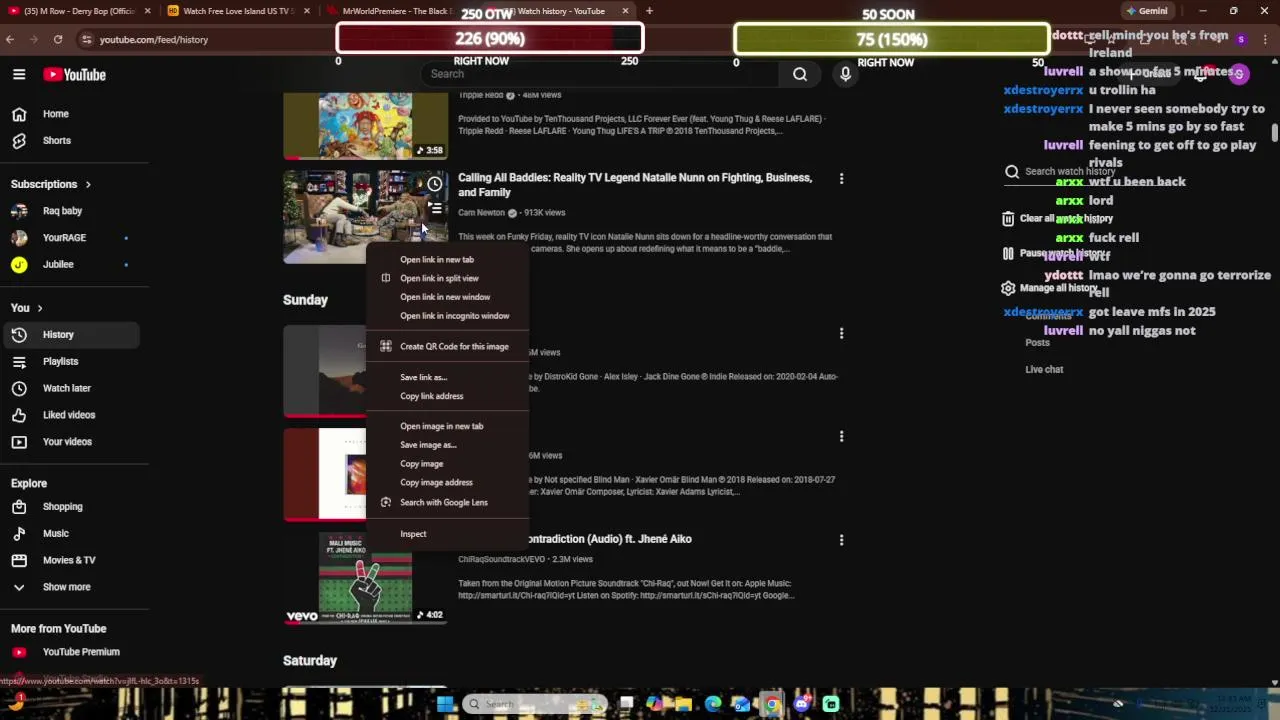The height and width of the screenshot is (720, 1280).
Task: Open more options for Contradiction (Audio) video
Action: pyautogui.click(x=841, y=539)
